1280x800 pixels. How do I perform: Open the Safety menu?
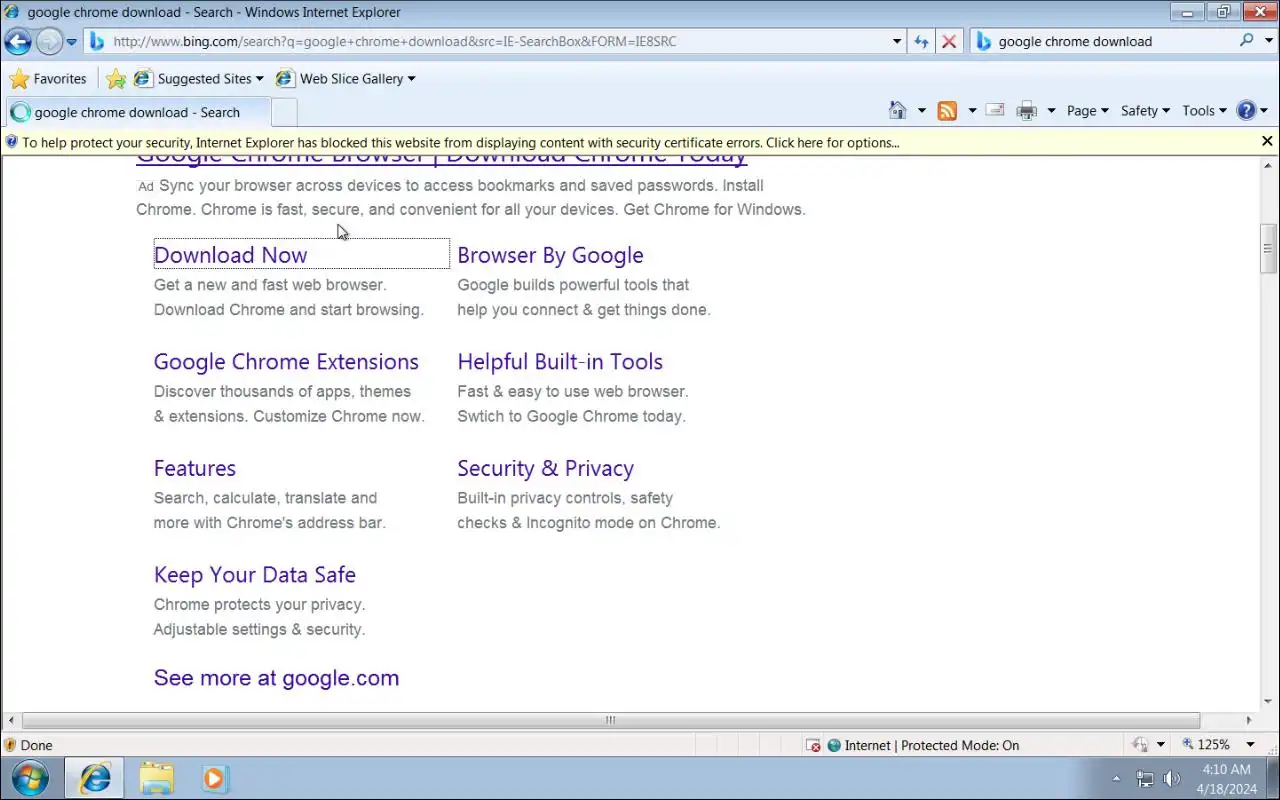[1145, 111]
